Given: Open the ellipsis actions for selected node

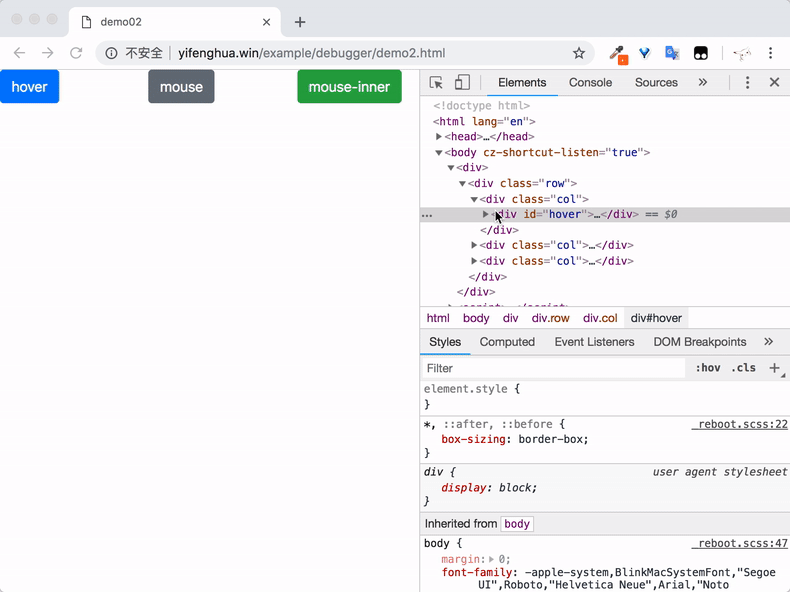Looking at the screenshot, I should coord(427,215).
